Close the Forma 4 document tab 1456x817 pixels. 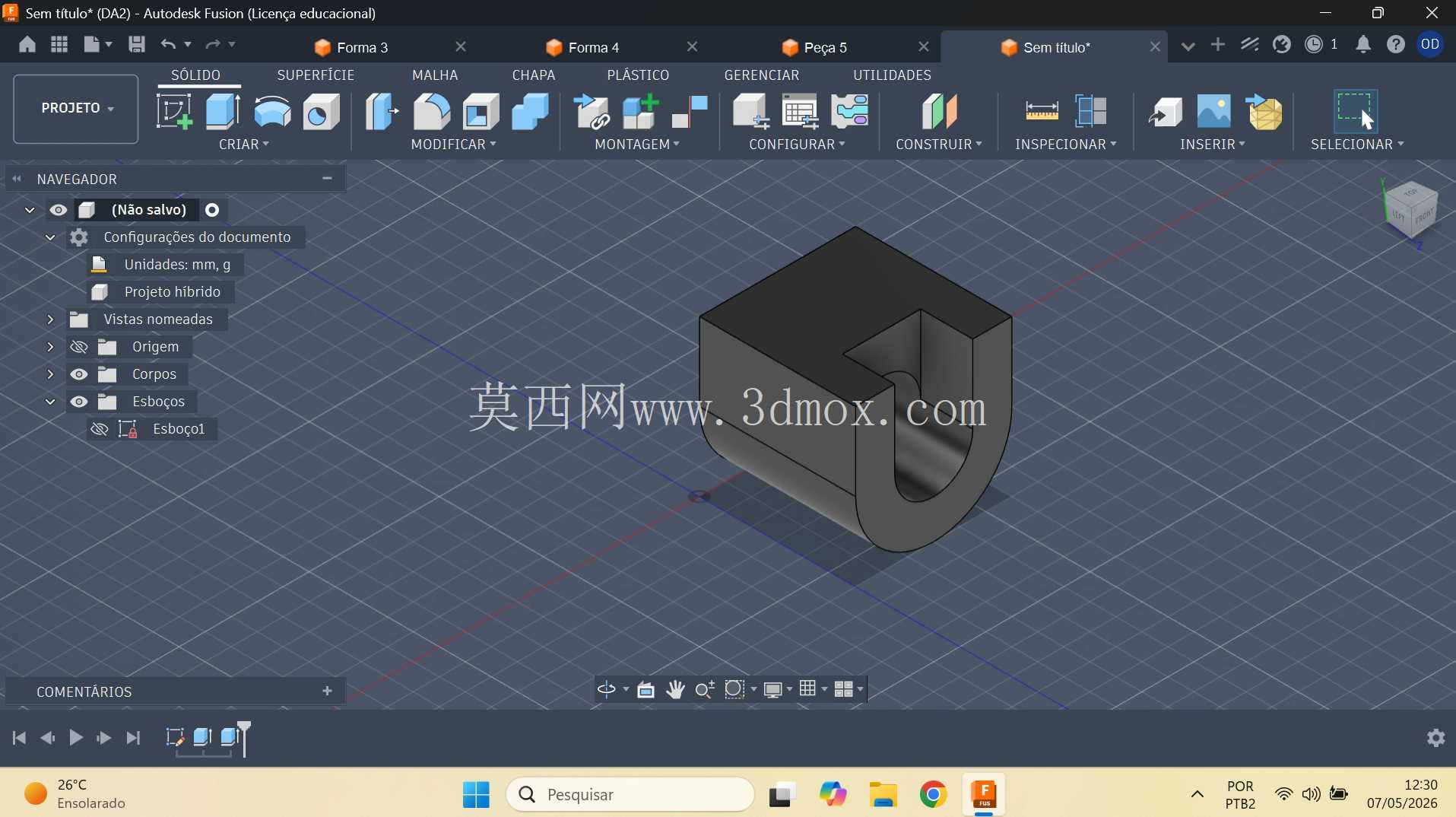693,46
